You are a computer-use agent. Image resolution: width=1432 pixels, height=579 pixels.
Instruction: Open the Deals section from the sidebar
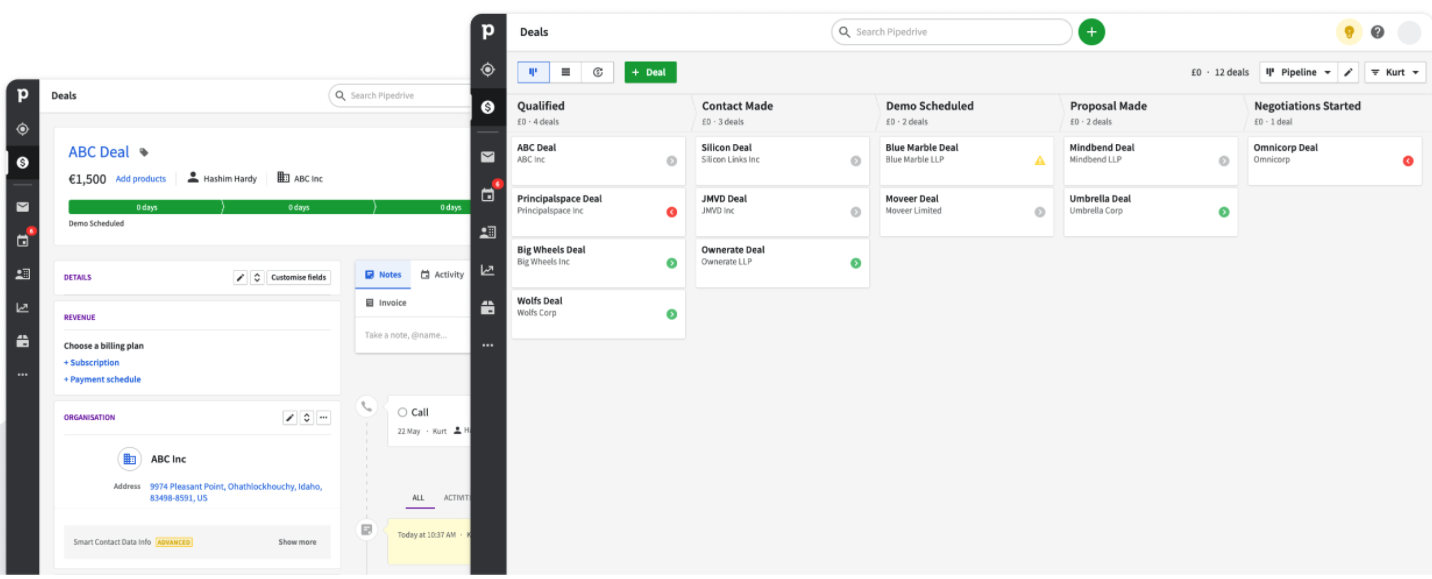(488, 107)
